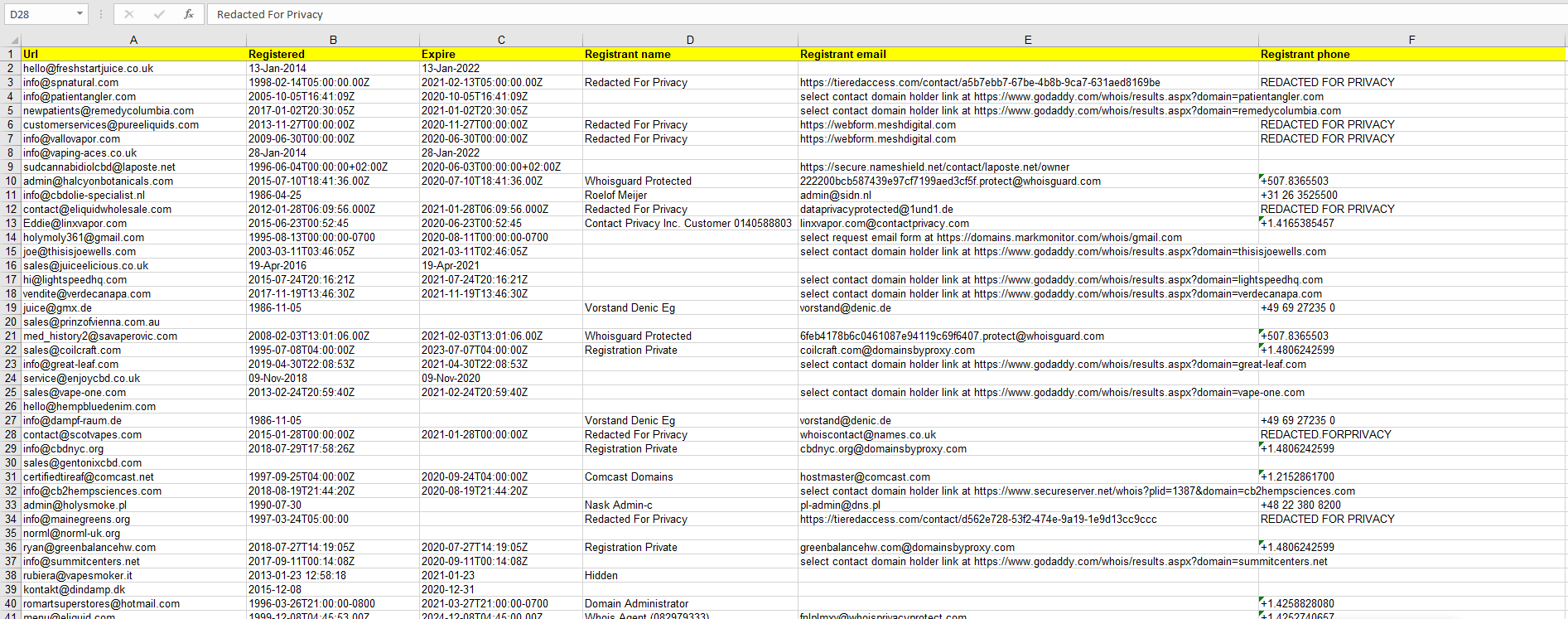Select cell info@patientangler.com
Viewport: 1568px width, 619px height.
[x=133, y=96]
